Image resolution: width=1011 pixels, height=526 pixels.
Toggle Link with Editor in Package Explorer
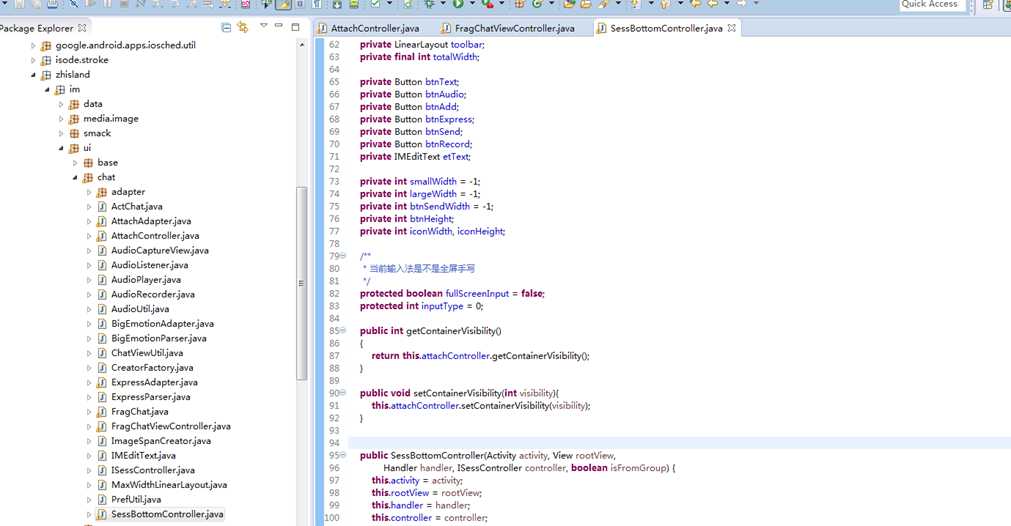click(243, 27)
